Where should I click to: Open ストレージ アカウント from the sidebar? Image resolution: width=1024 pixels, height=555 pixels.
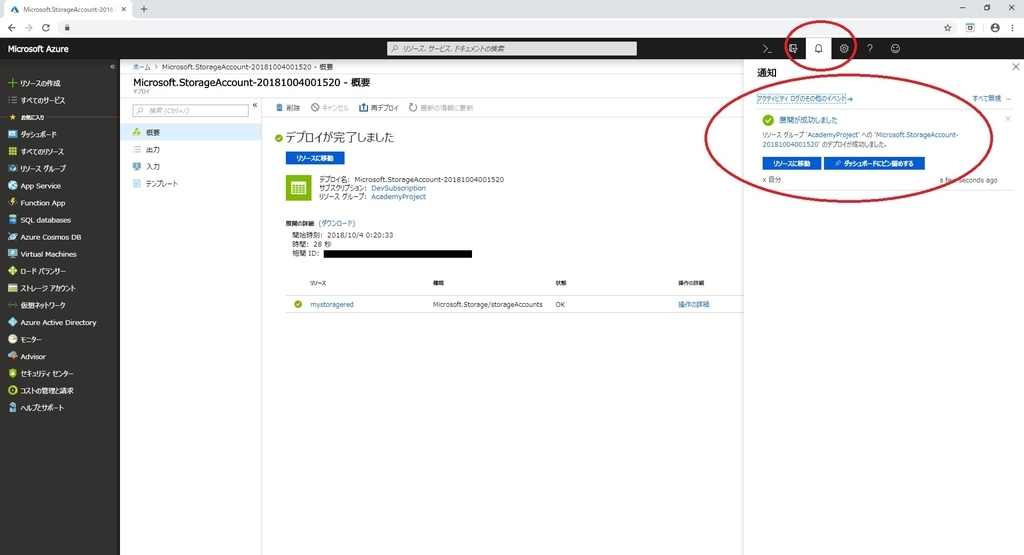click(x=41, y=288)
